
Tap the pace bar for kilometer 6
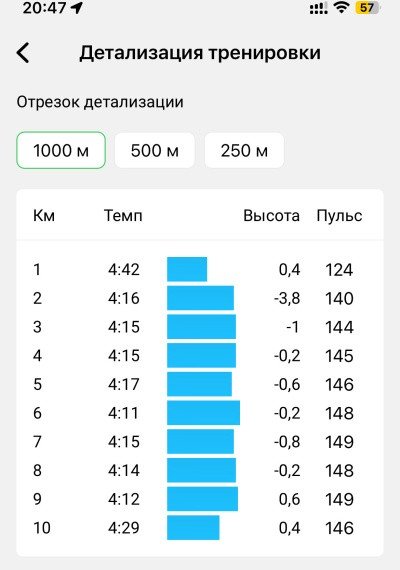(203, 413)
